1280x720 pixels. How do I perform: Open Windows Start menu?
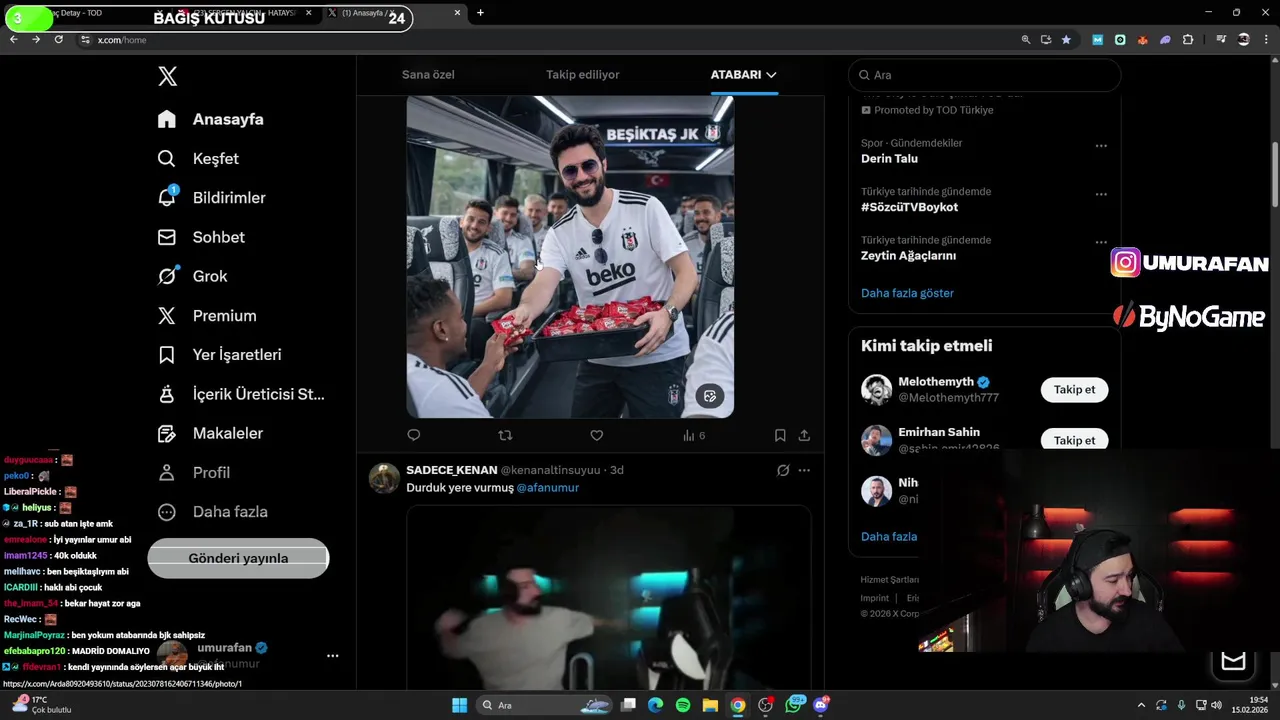pos(459,705)
